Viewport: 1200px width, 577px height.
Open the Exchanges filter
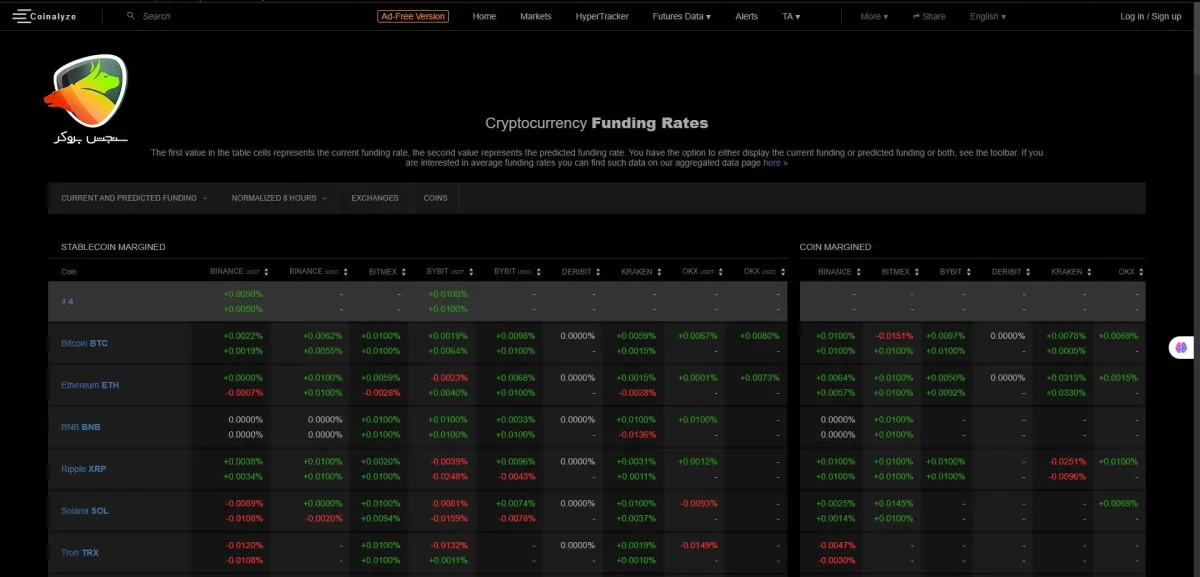point(375,198)
